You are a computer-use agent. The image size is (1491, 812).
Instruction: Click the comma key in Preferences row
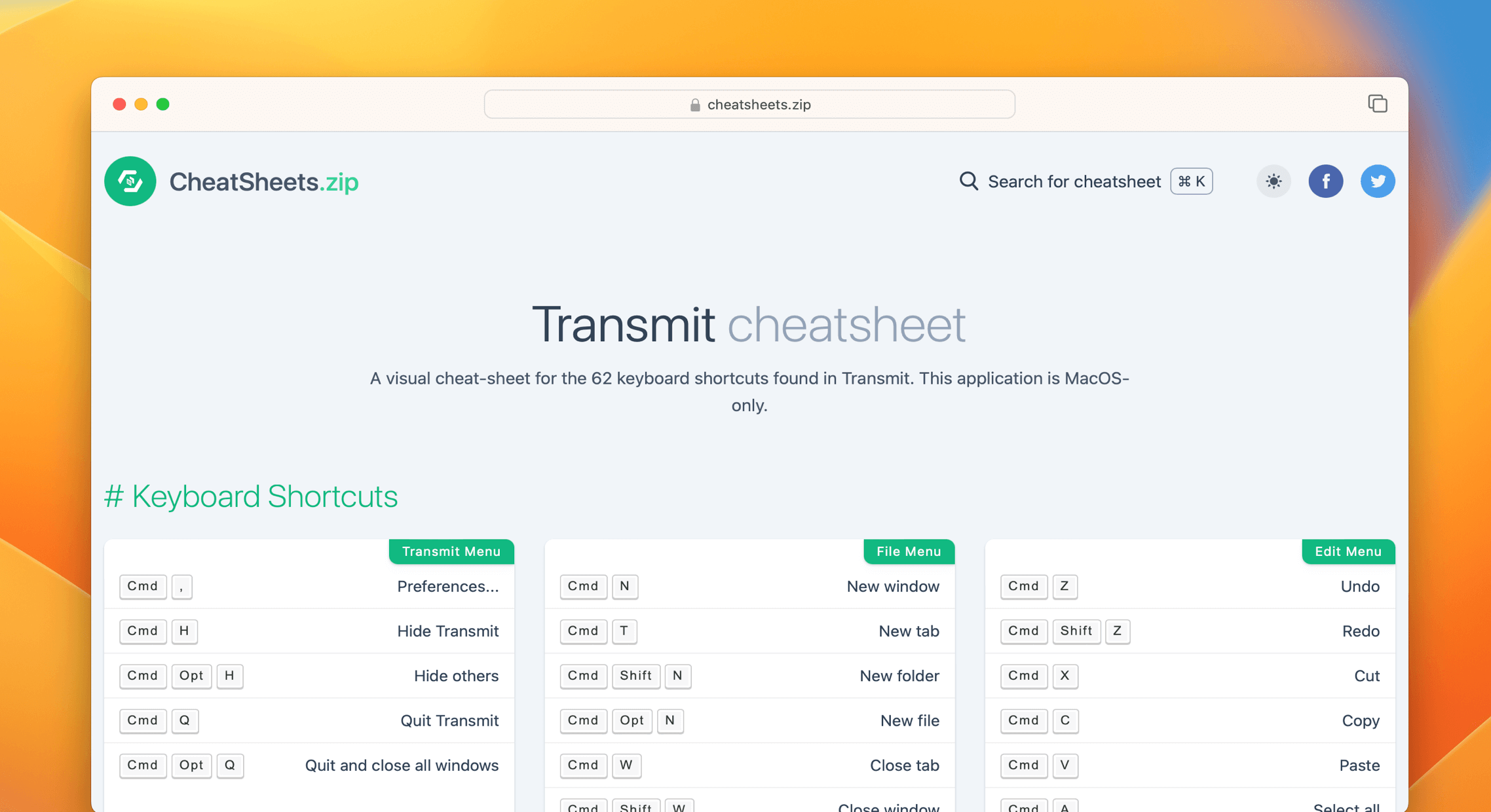pyautogui.click(x=181, y=586)
